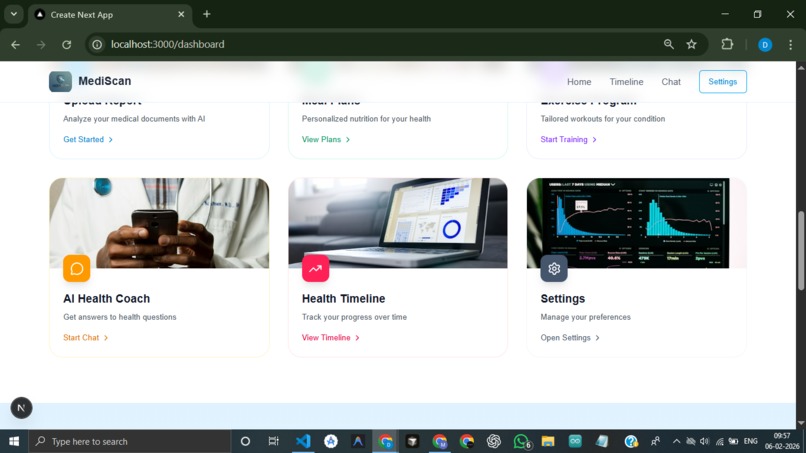This screenshot has height=453, width=806.
Task: Click the Health Timeline laptop image
Action: tap(397, 223)
